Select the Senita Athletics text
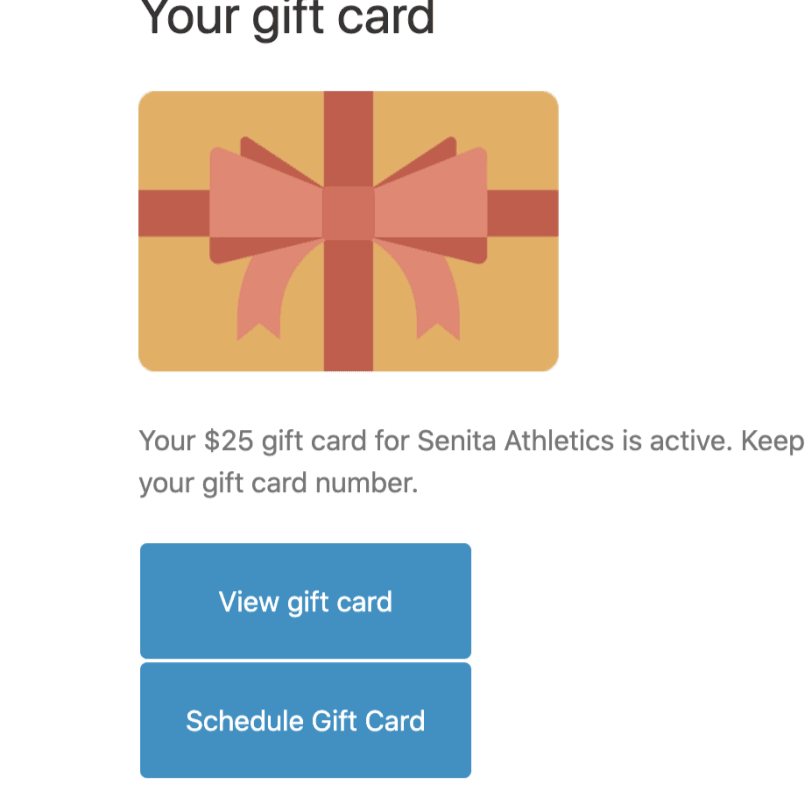The height and width of the screenshot is (812, 812). coord(512,440)
